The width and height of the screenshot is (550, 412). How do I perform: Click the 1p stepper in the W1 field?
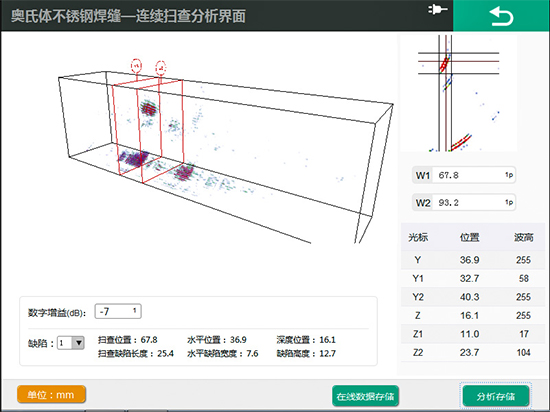[509, 175]
